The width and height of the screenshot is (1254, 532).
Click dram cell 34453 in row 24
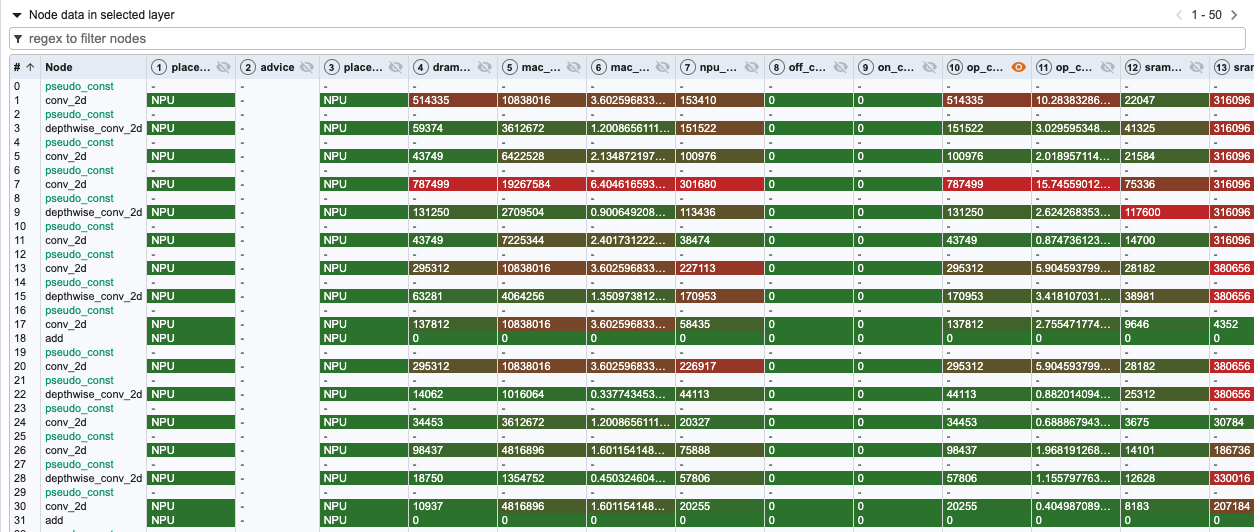pyautogui.click(x=453, y=422)
